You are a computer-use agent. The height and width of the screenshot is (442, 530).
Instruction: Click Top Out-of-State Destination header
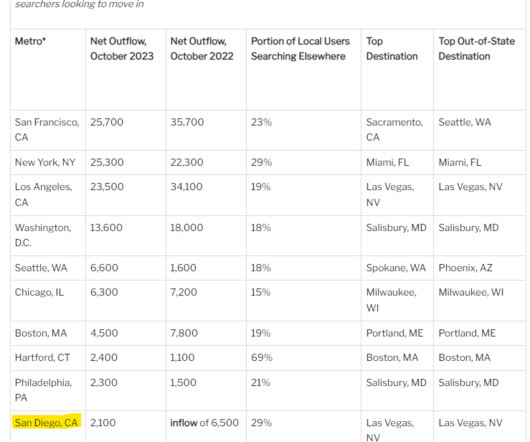pos(477,49)
